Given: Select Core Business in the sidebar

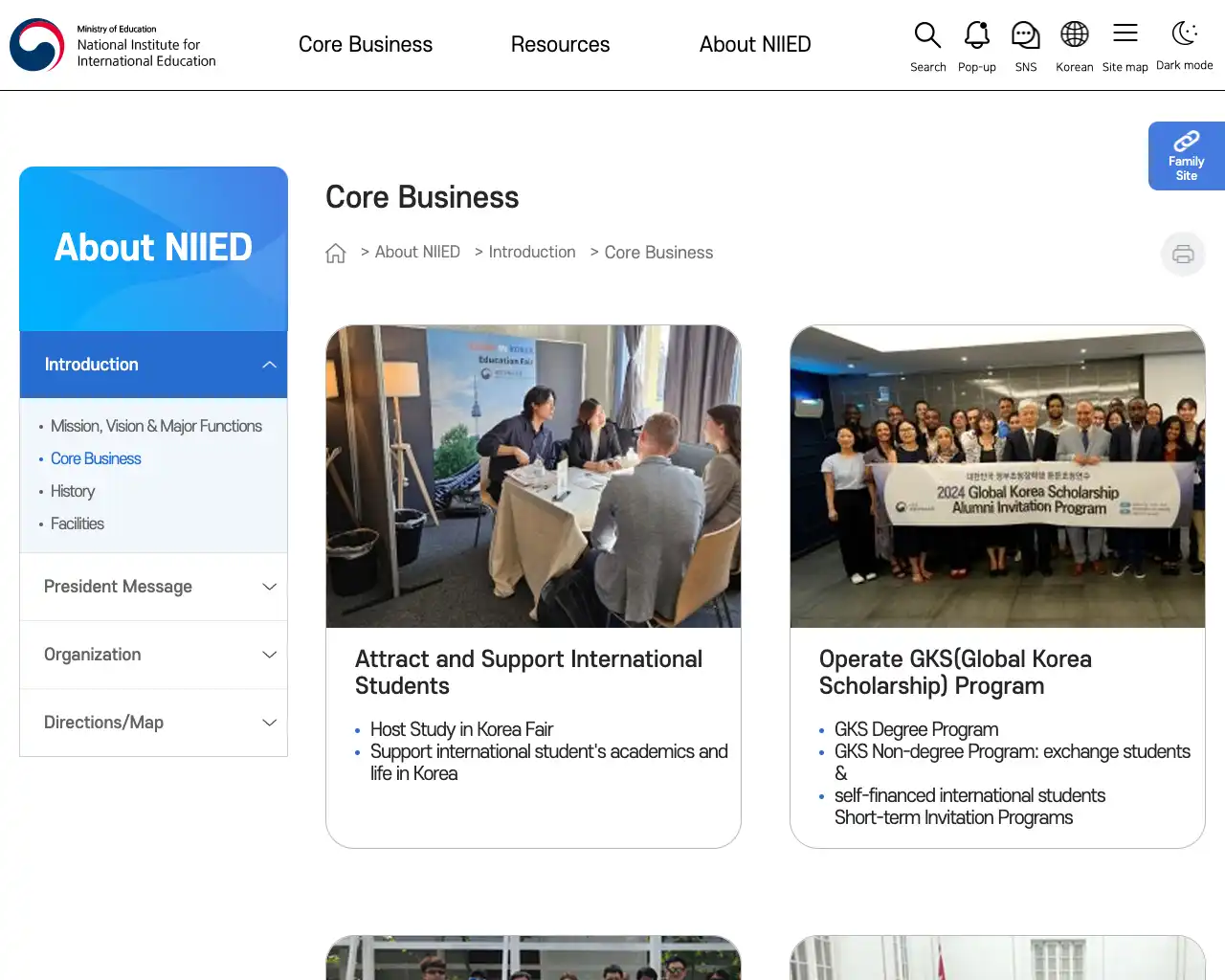Looking at the screenshot, I should click(96, 458).
